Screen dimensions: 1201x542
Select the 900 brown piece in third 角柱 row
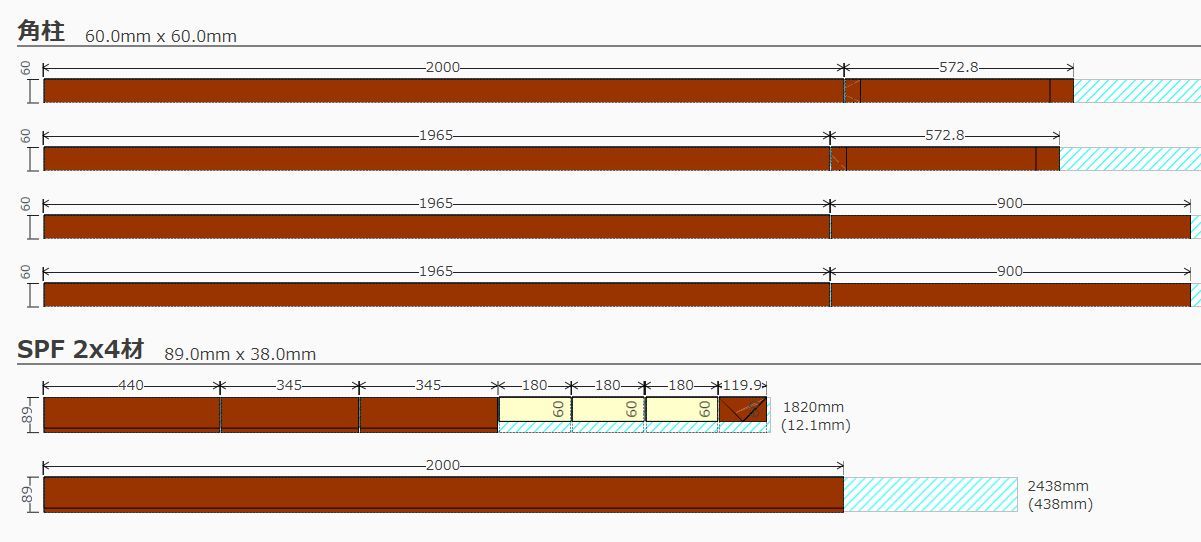[1011, 226]
